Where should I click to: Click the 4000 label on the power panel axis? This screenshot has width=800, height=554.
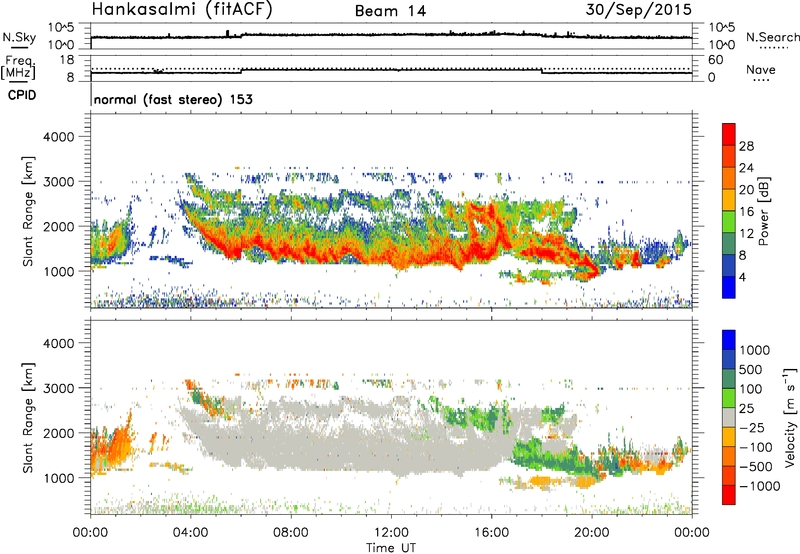pyautogui.click(x=59, y=137)
